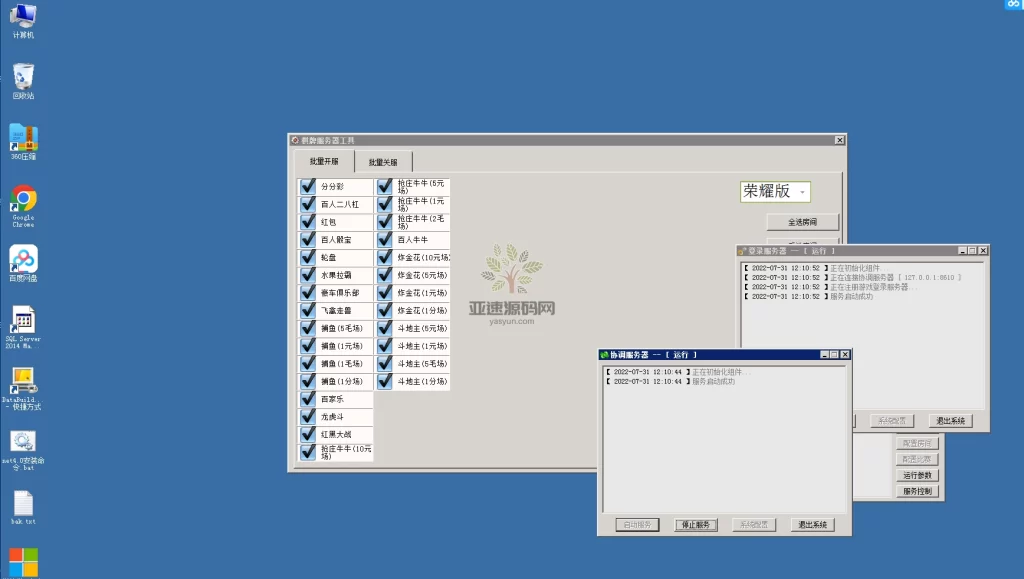Open the 计算机 desktop icon

point(23,17)
